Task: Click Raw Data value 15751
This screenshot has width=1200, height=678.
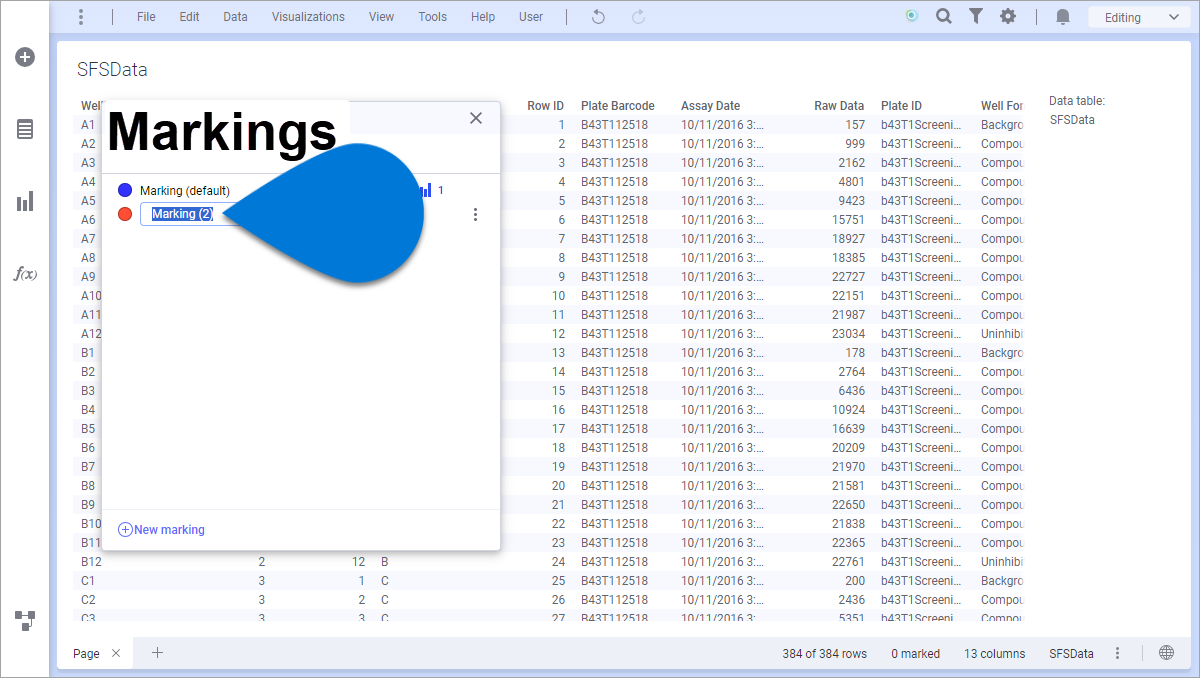Action: pyautogui.click(x=848, y=220)
